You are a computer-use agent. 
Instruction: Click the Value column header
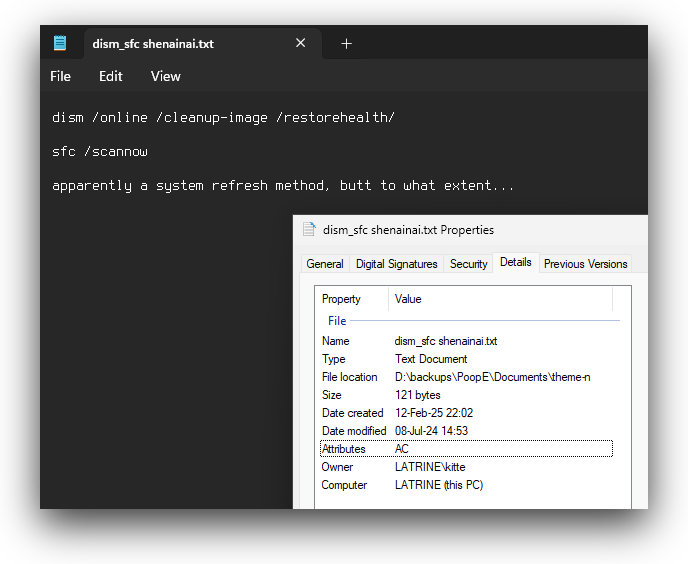500,299
